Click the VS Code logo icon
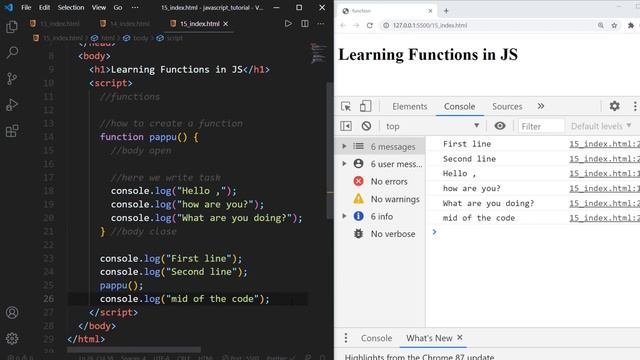Image resolution: width=640 pixels, height=360 pixels. pyautogui.click(x=9, y=7)
